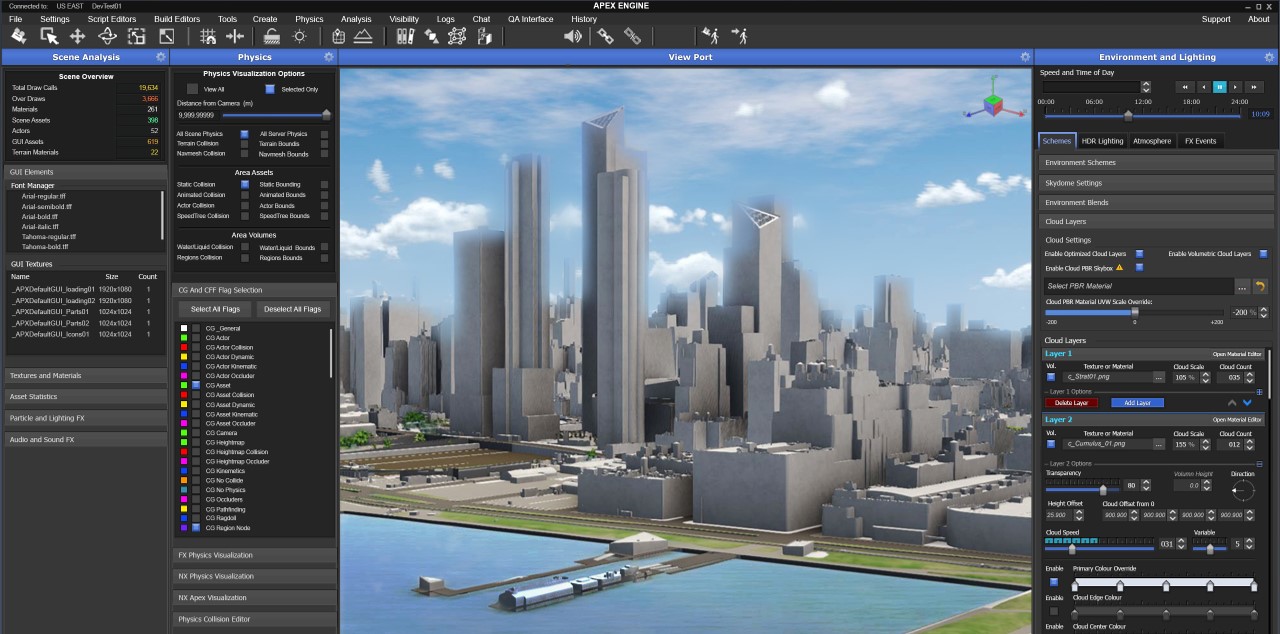Expand the Skydome Settings section
Screen dimensions: 1280x634
coord(1156,183)
